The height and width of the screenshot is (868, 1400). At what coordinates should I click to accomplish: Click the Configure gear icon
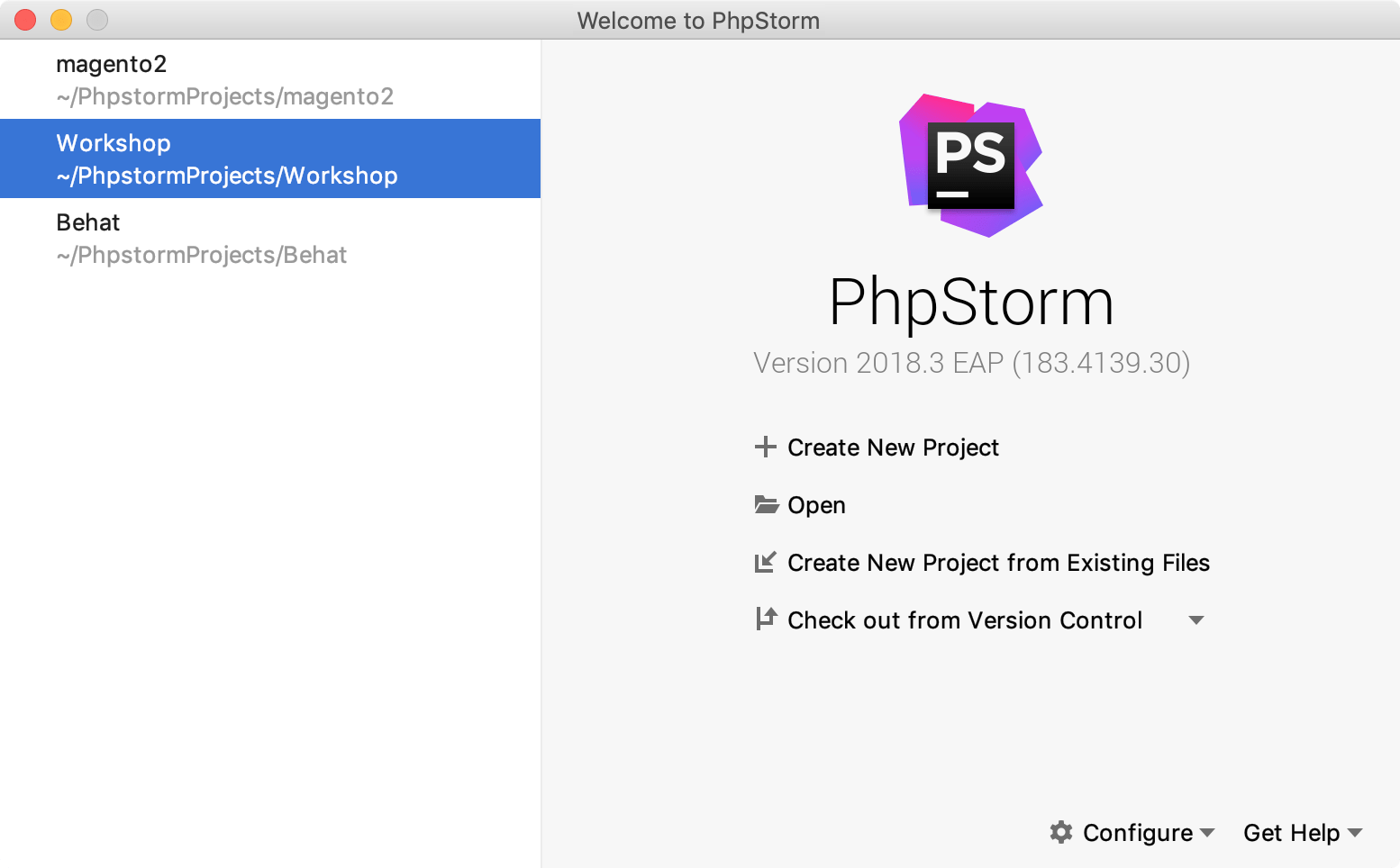coord(1061,832)
